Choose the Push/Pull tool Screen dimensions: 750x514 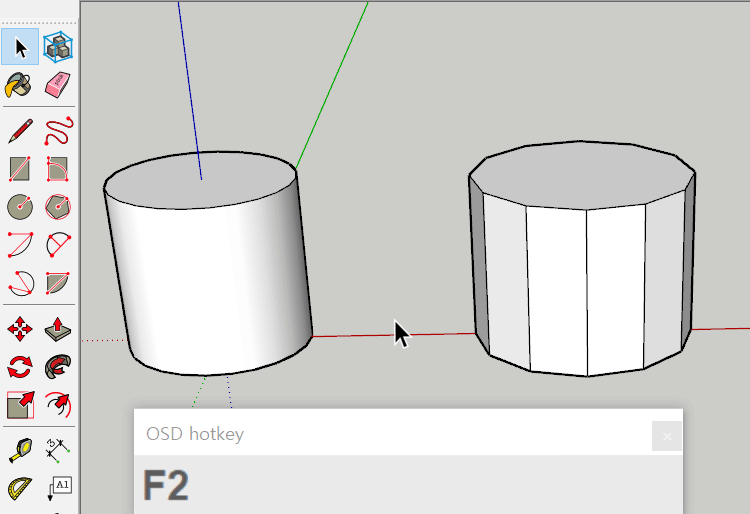tap(58, 329)
